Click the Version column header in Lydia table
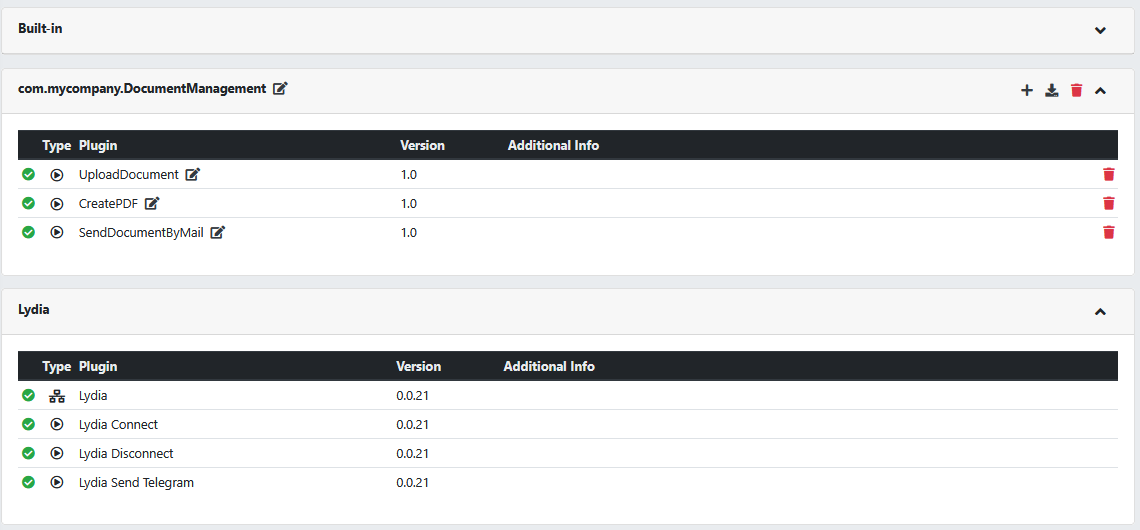Viewport: 1140px width, 530px height. click(x=418, y=366)
